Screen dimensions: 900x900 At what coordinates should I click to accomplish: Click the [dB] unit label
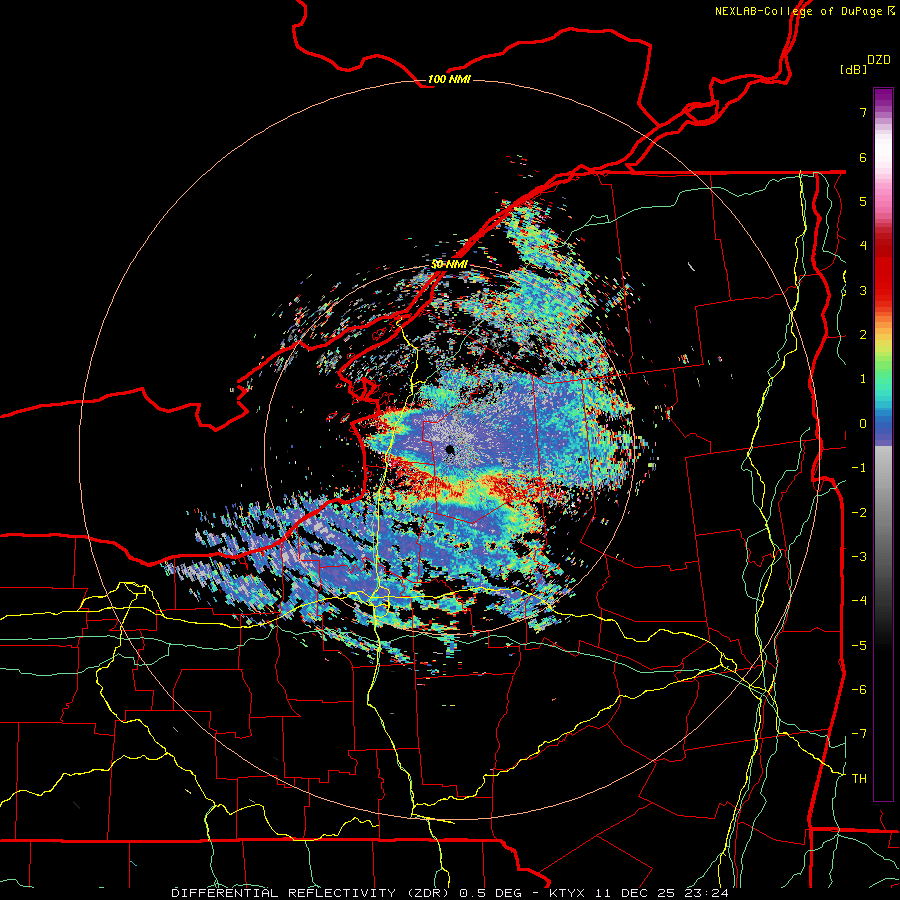tap(854, 69)
